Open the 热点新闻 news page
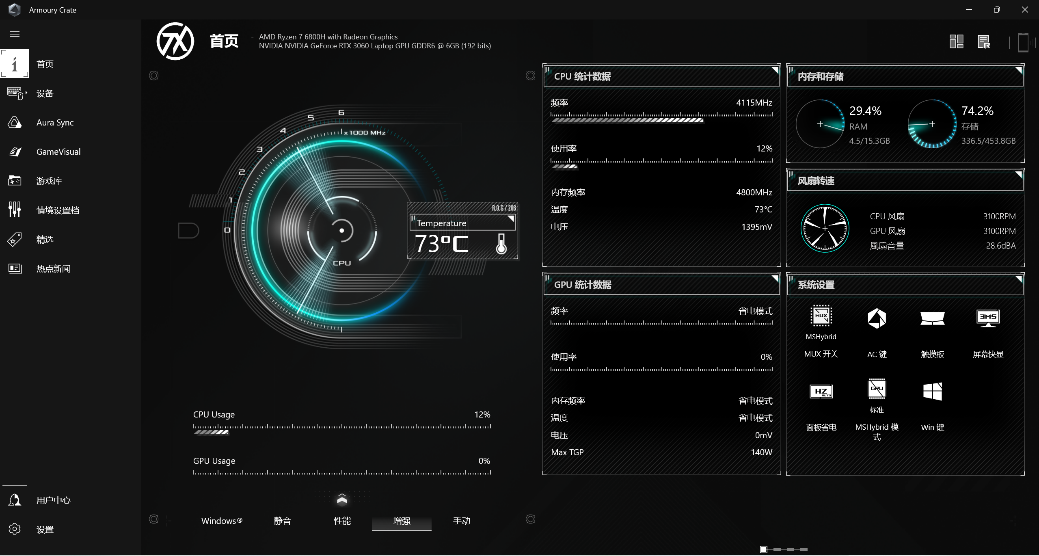This screenshot has width=1039, height=556. click(53, 268)
